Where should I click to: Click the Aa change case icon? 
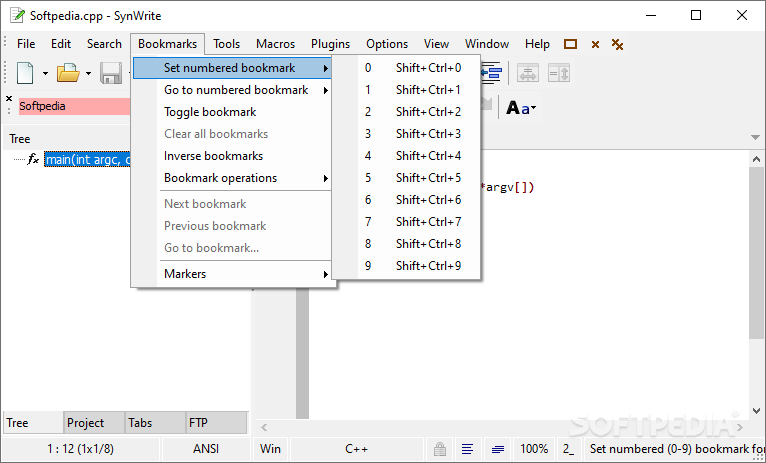(521, 107)
